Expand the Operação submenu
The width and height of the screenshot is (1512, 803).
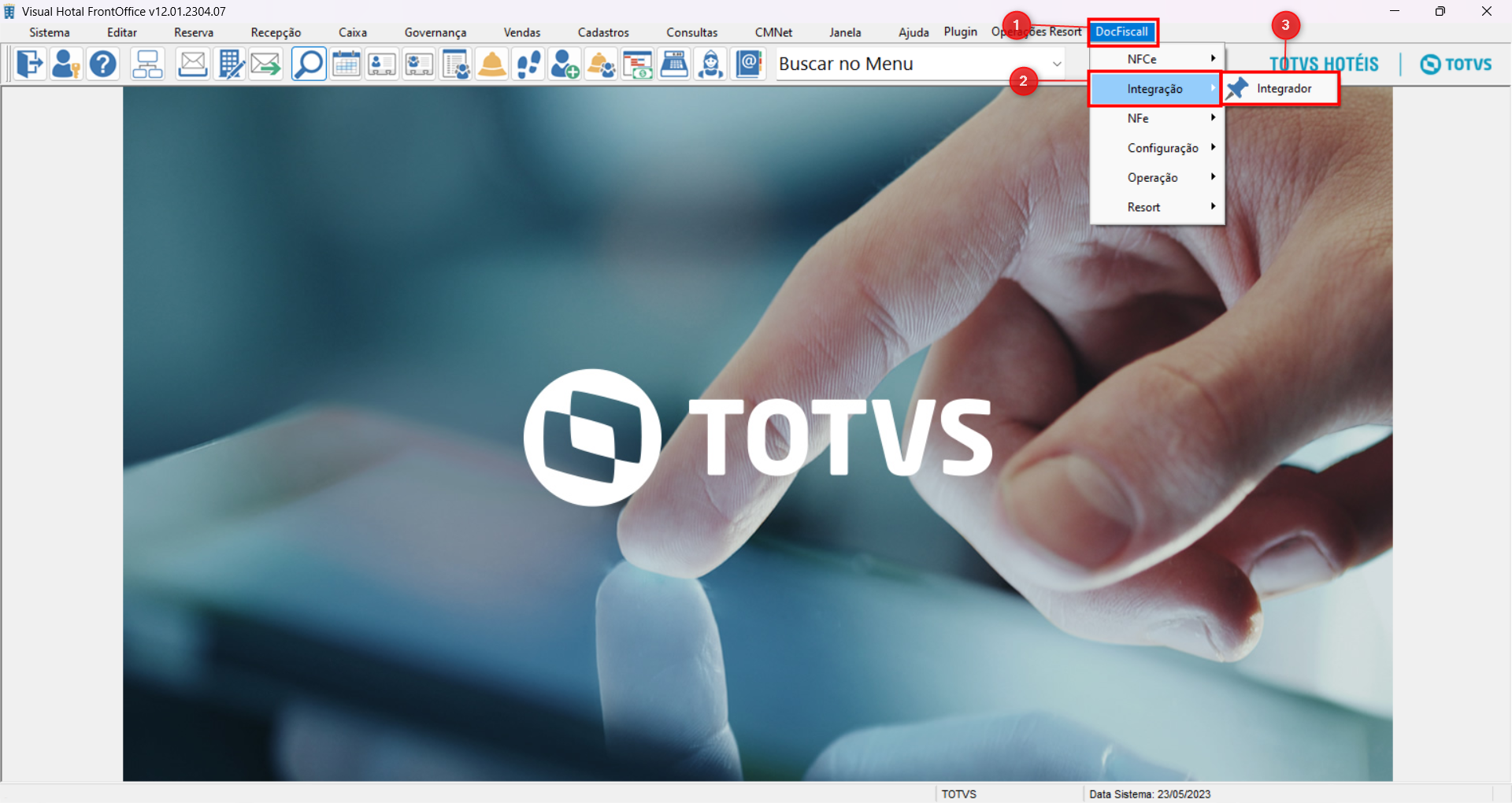pos(1157,177)
